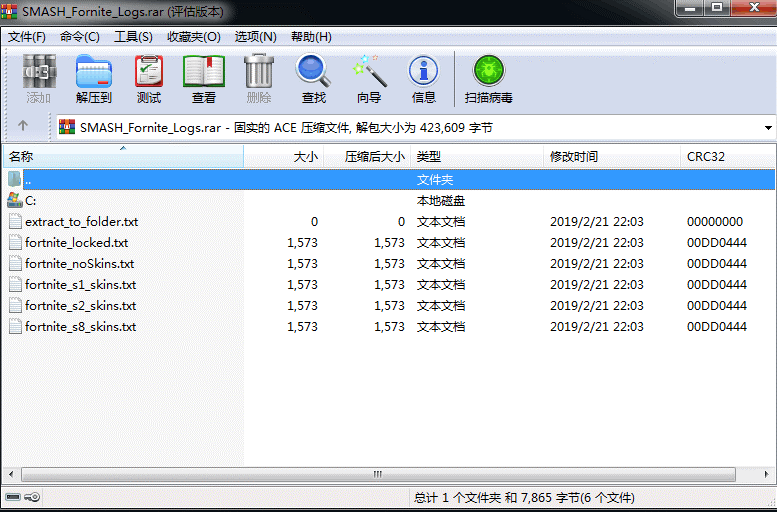This screenshot has width=777, height=512.
Task: Open the 命令(C) menu
Action: (80, 37)
